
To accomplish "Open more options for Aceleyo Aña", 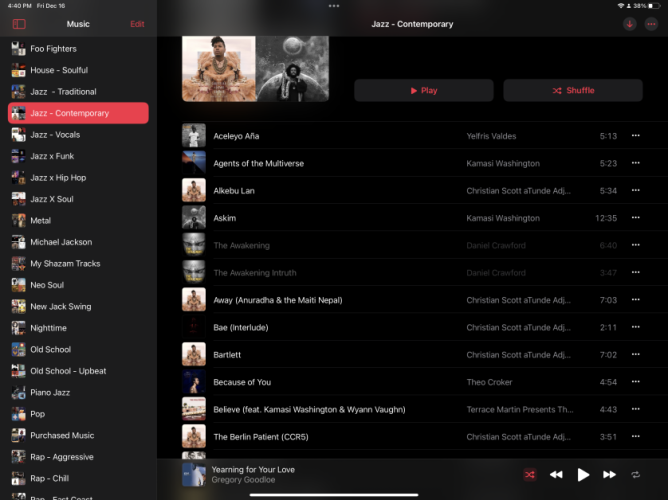I will pyautogui.click(x=635, y=136).
